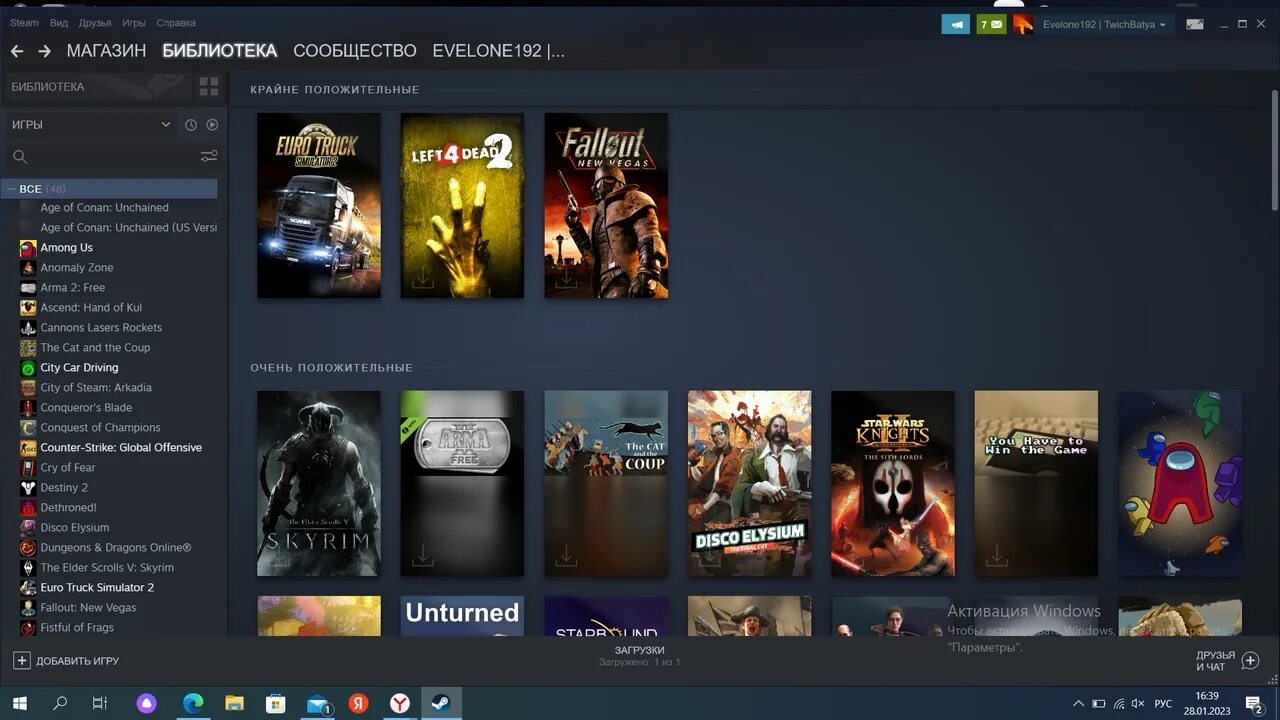Open ДРУЗЬЯ И ЧАТ panel
This screenshot has height=720, width=1280.
tap(1227, 661)
